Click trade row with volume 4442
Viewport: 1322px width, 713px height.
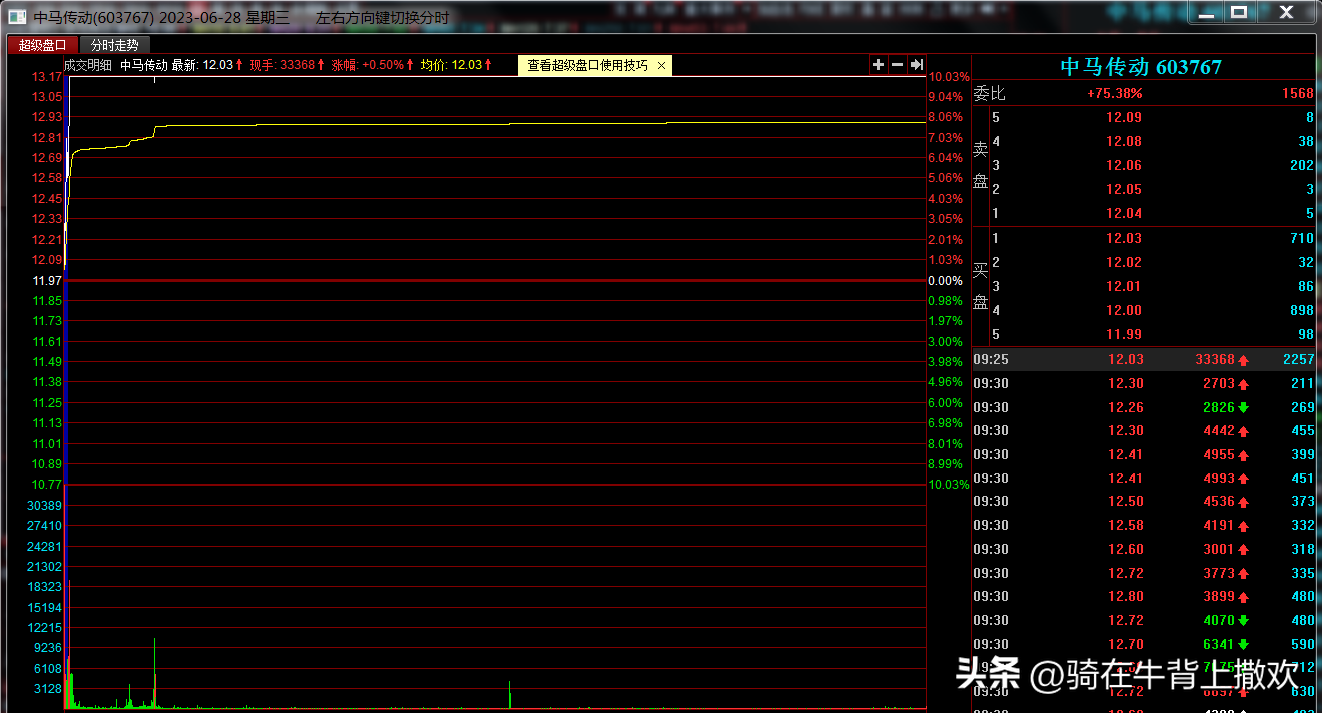click(x=1143, y=430)
